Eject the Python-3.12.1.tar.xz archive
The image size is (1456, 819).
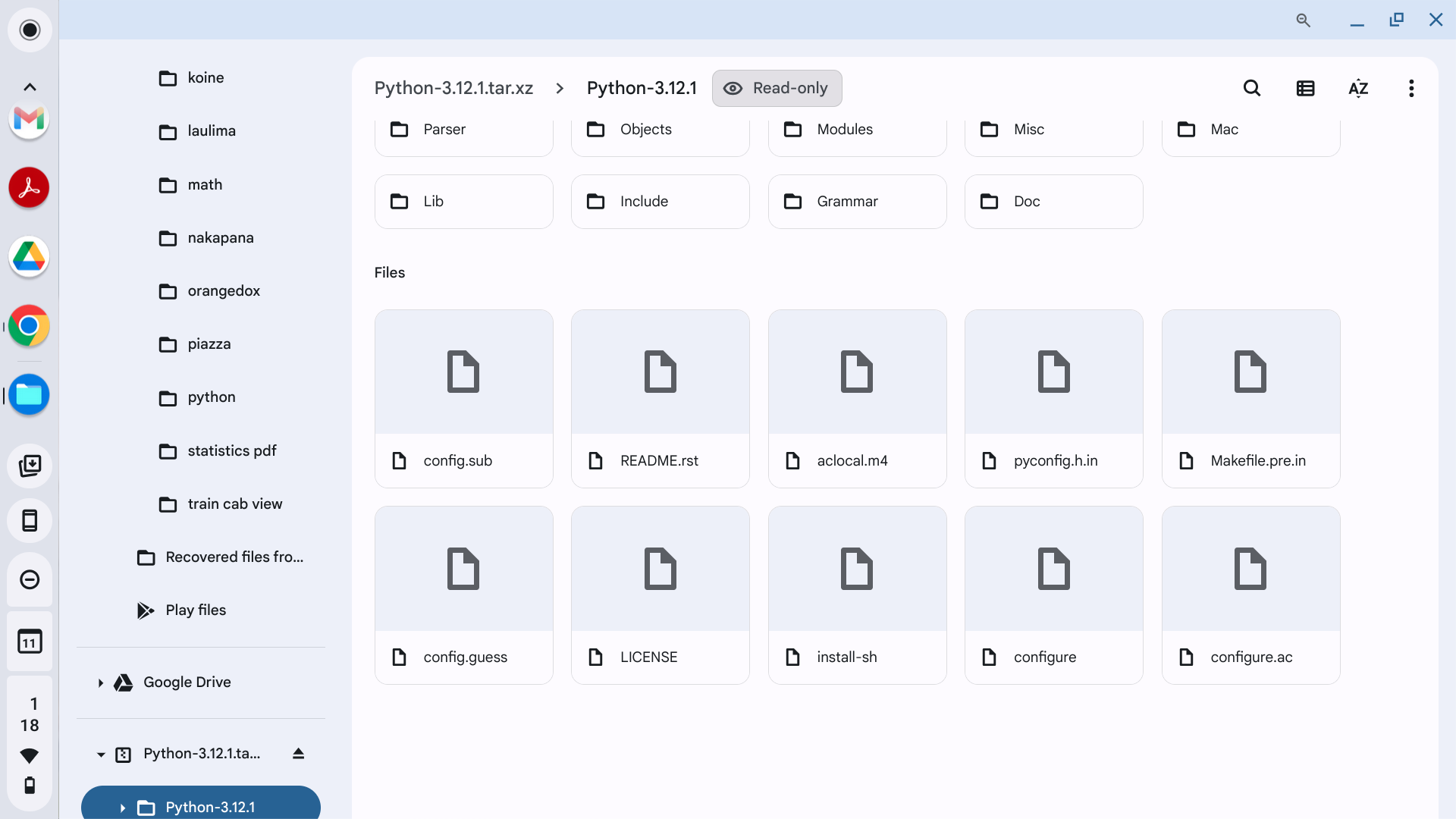coord(298,754)
